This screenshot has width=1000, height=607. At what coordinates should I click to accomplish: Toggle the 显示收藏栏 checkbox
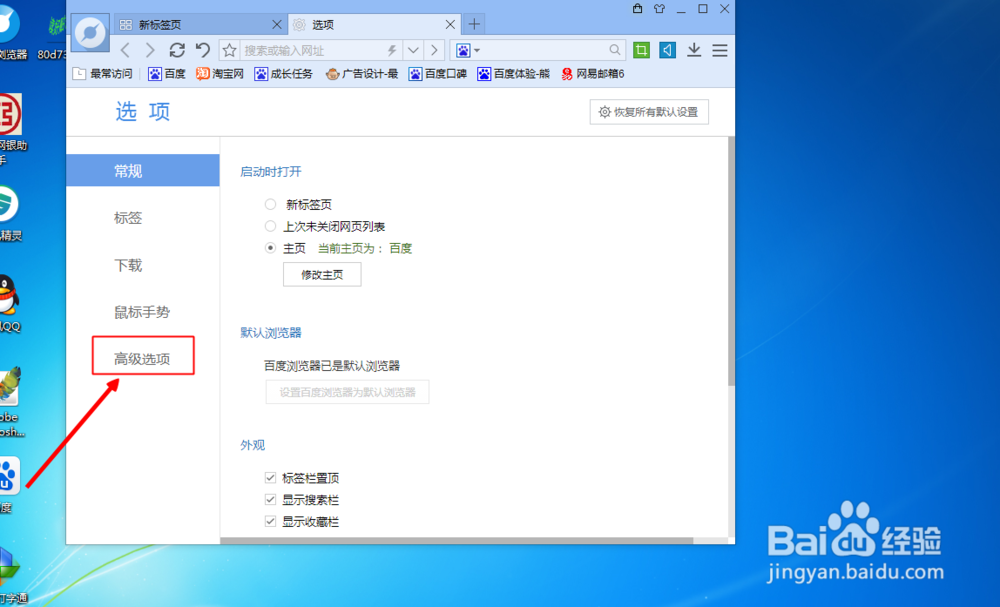tap(270, 521)
